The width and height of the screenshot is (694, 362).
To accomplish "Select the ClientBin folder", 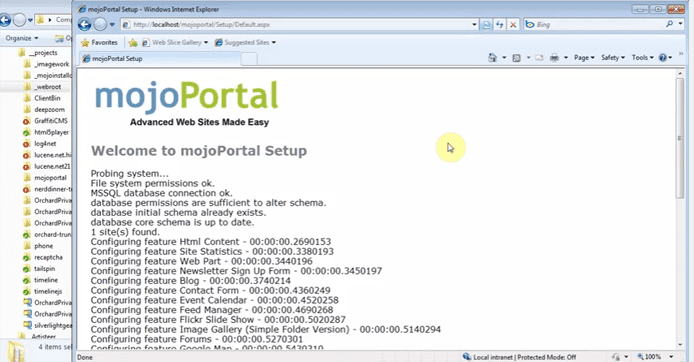I will [x=42, y=98].
